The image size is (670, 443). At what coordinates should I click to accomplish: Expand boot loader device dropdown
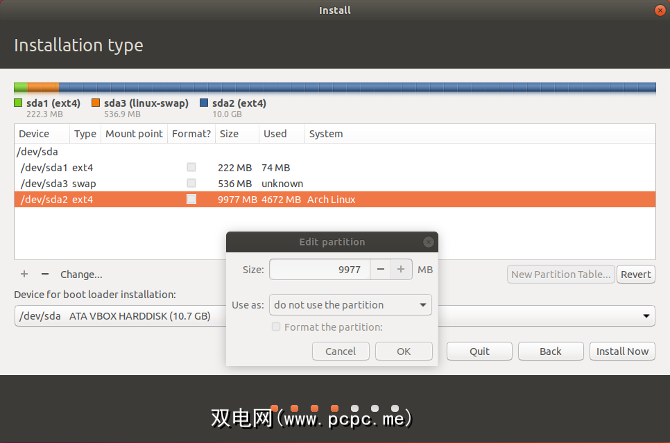click(x=647, y=317)
